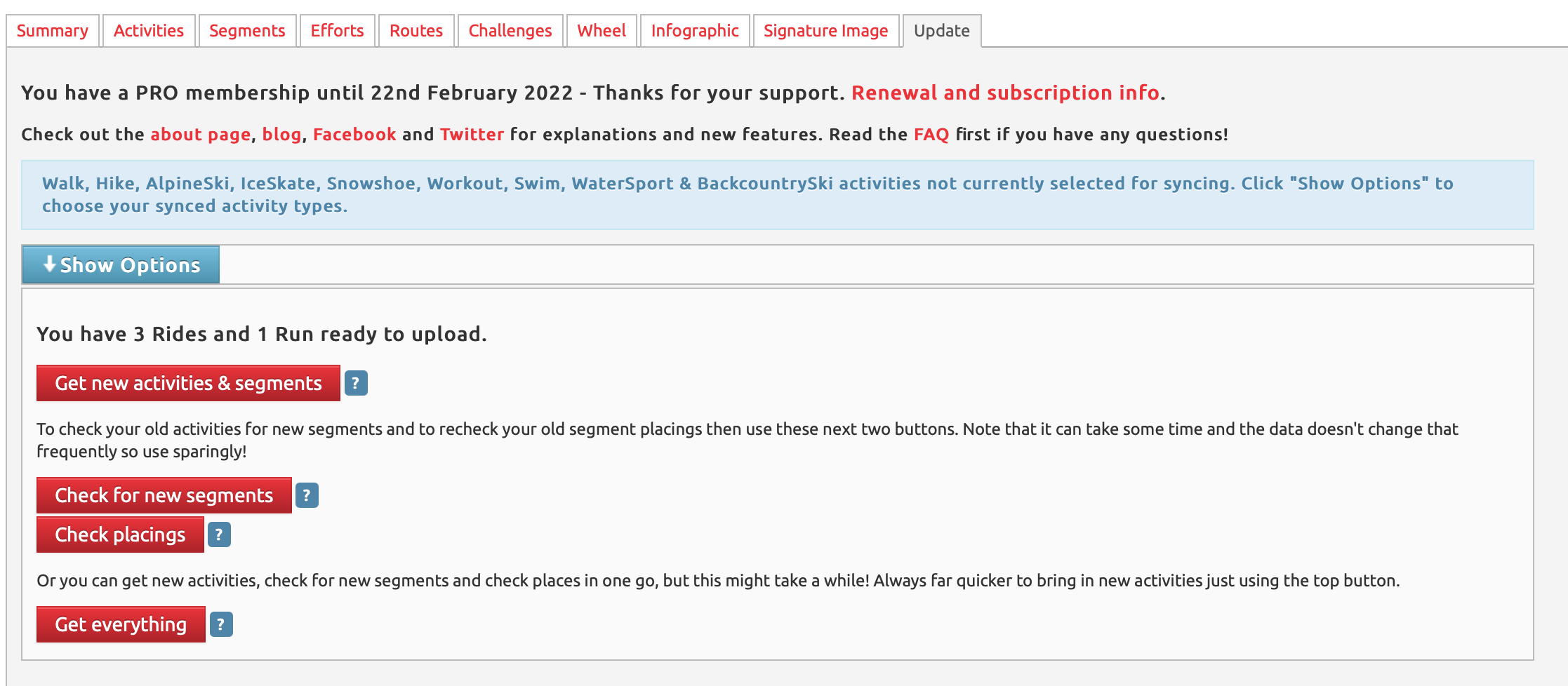View the Challenges tab

pyautogui.click(x=510, y=31)
